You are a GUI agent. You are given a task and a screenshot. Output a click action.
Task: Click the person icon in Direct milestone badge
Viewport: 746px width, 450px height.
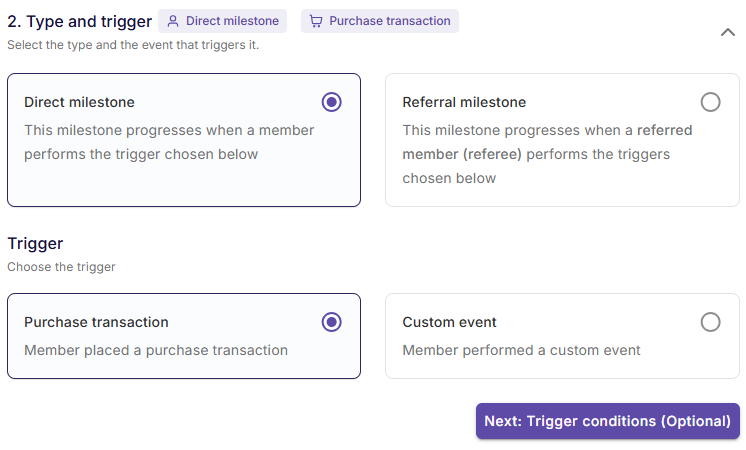(173, 21)
